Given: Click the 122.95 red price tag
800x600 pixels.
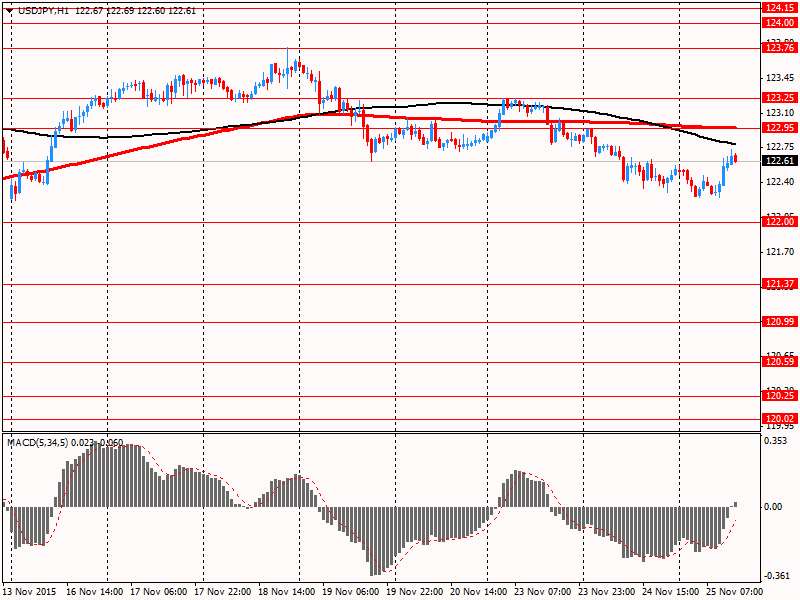Looking at the screenshot, I should tap(779, 128).
